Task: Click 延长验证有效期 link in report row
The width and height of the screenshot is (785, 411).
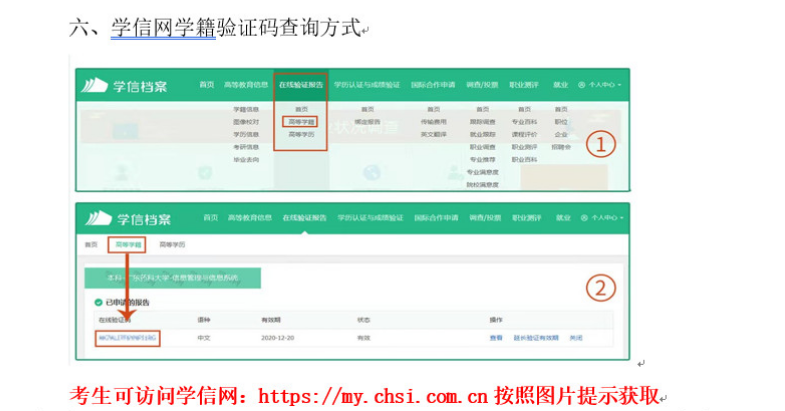Action: pos(536,338)
